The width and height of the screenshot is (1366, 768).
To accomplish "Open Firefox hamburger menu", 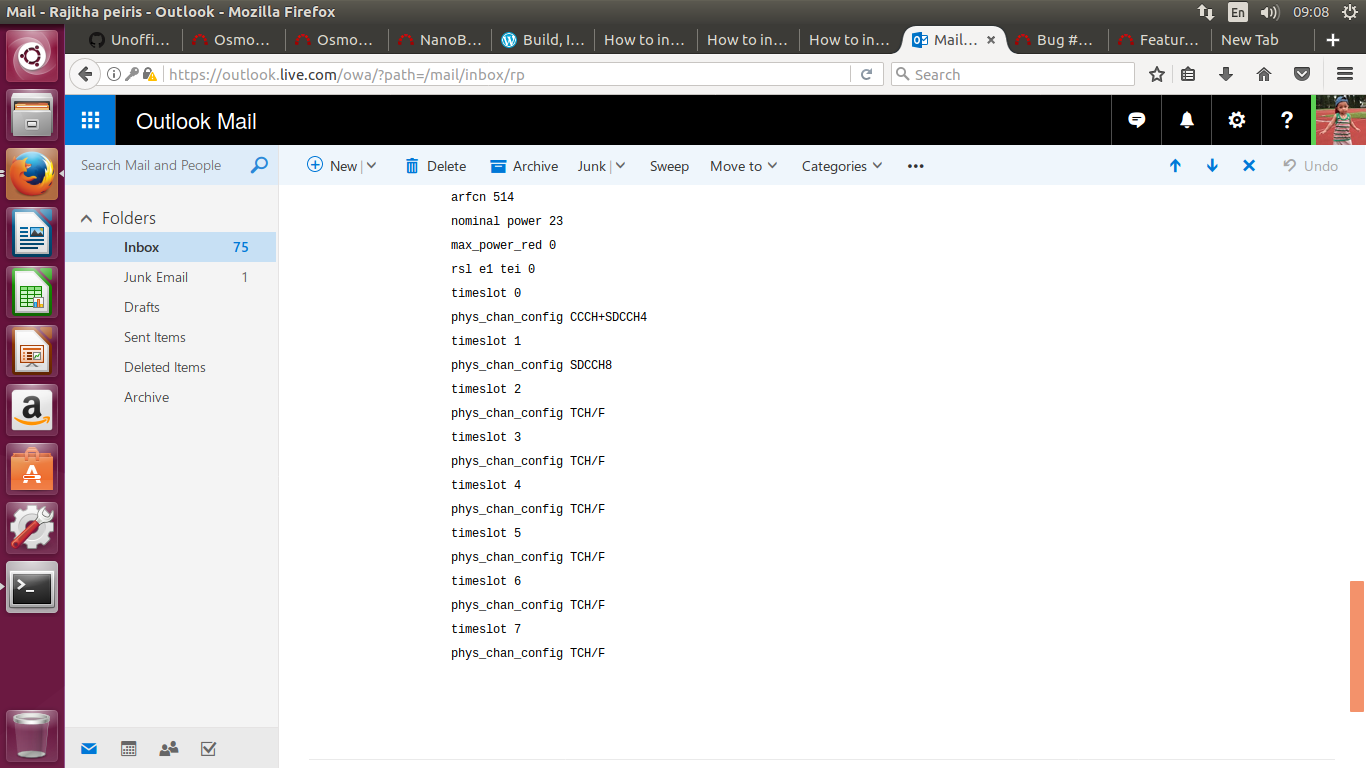I will click(1344, 74).
